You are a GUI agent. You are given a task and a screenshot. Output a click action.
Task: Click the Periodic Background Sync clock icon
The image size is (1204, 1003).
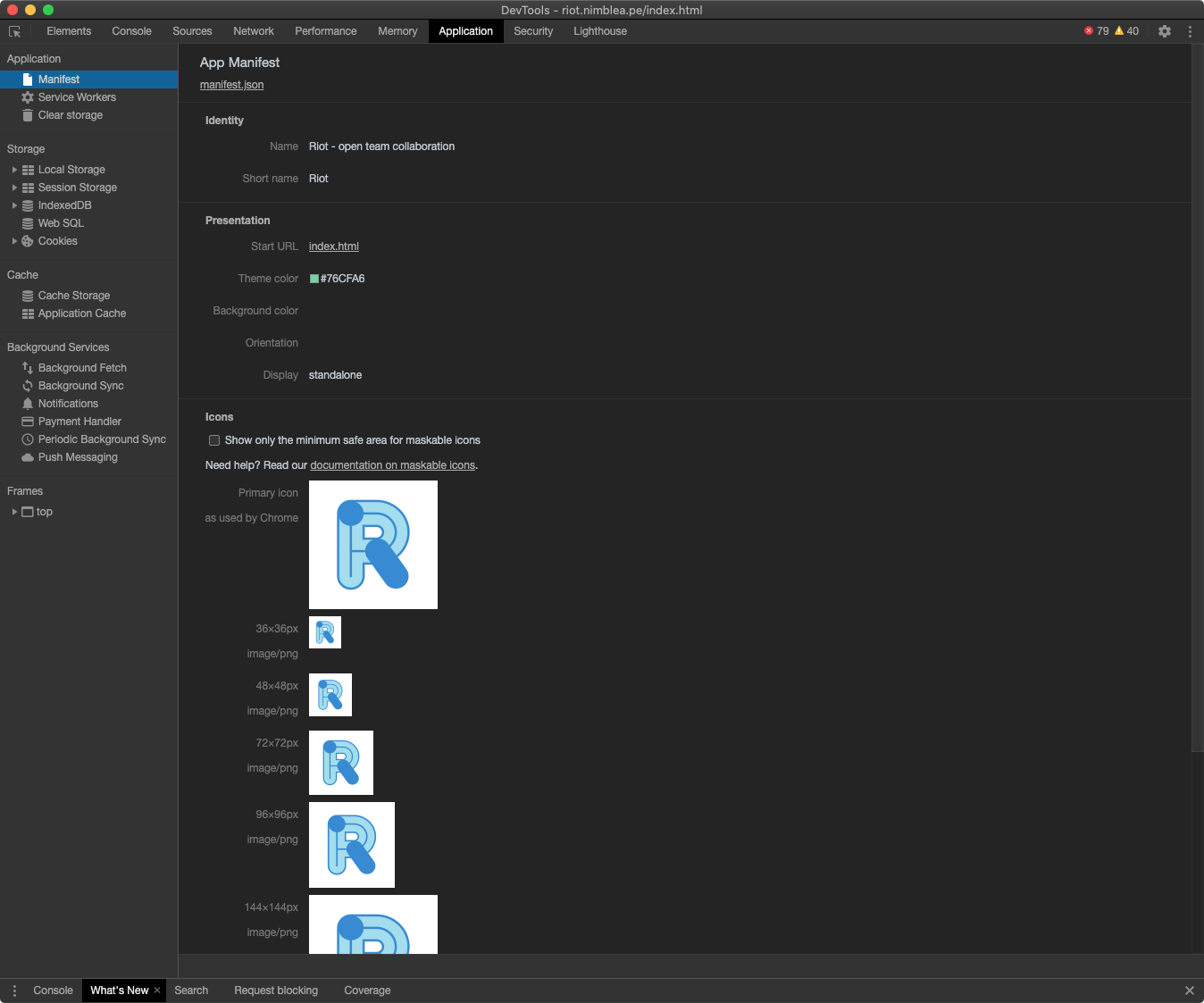[x=28, y=439]
